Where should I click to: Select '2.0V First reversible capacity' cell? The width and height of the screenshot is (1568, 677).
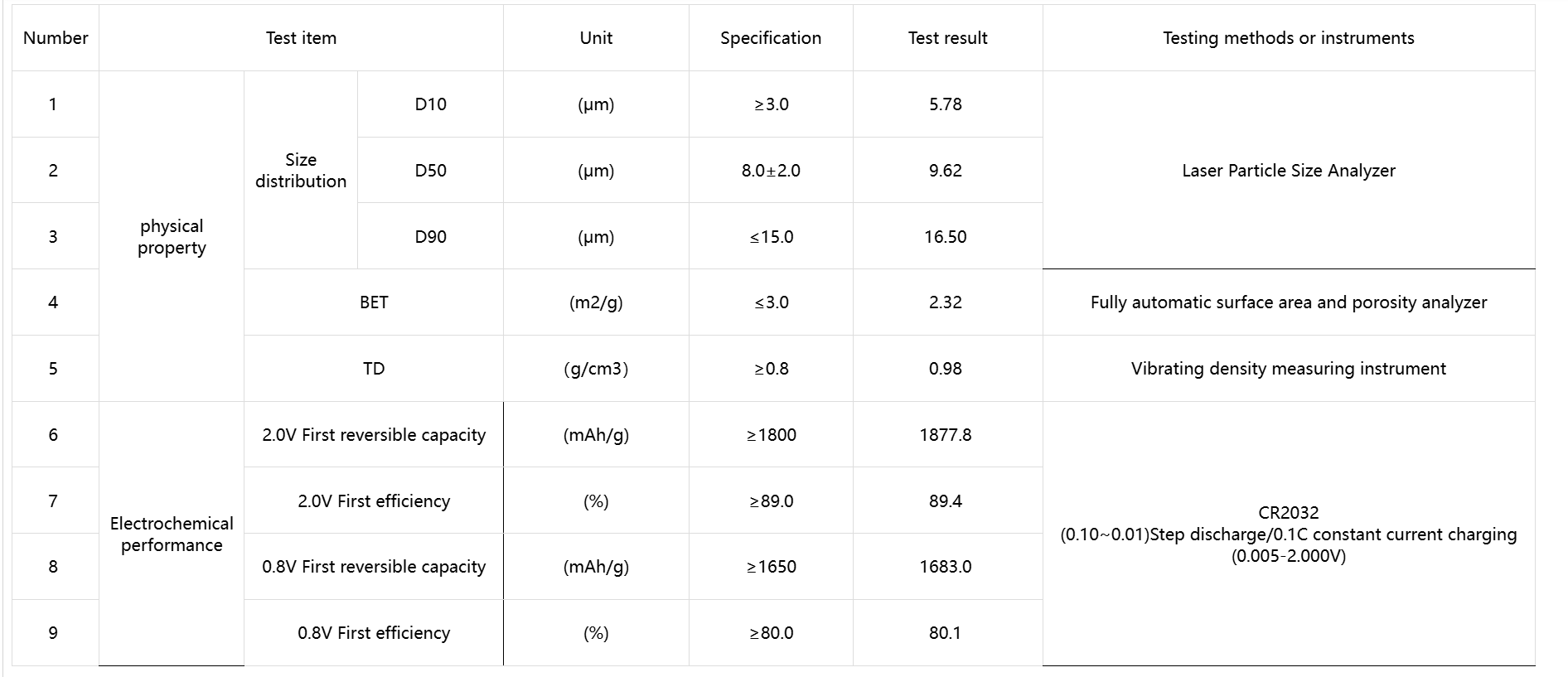pyautogui.click(x=374, y=435)
